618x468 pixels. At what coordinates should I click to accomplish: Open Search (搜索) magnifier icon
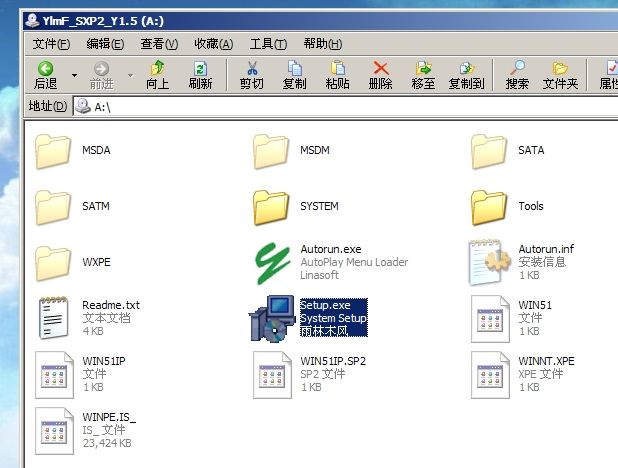517,68
